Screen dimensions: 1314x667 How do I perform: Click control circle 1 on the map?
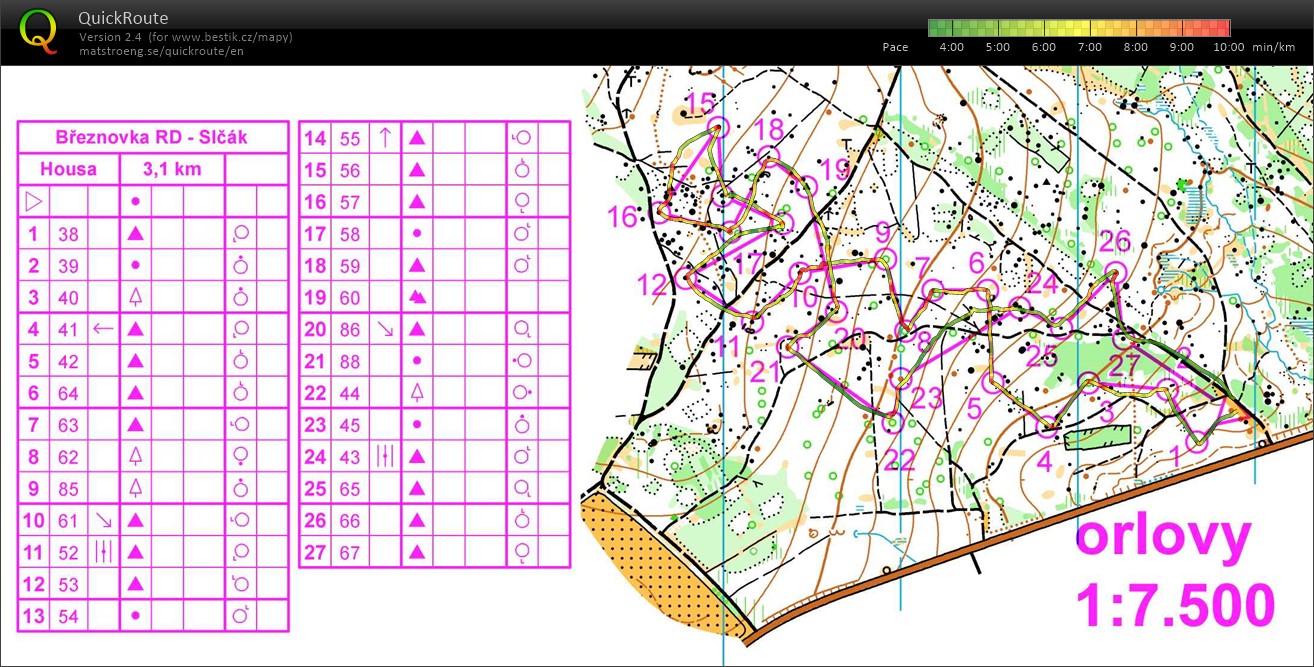point(1196,441)
